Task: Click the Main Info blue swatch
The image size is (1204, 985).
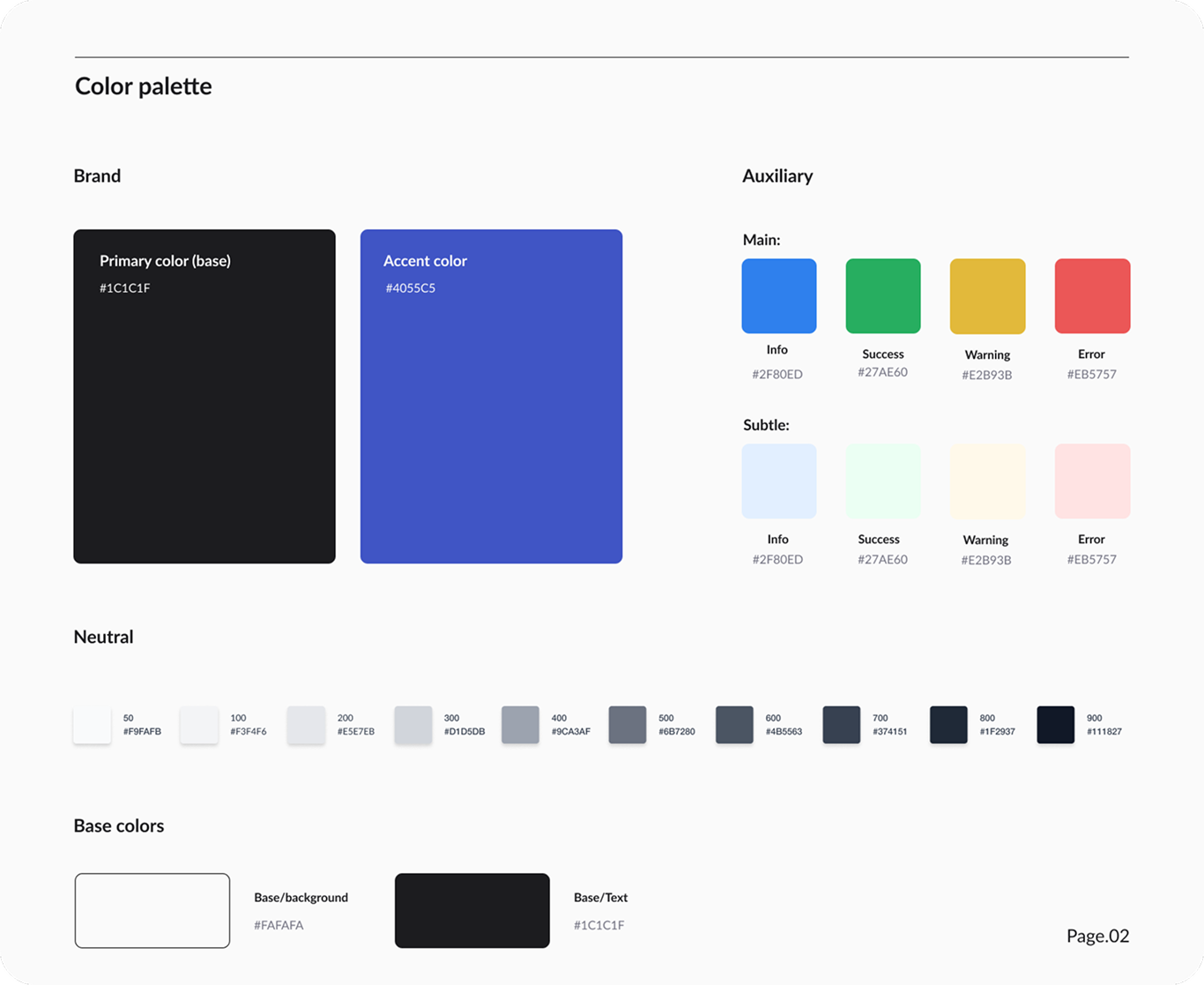Action: pyautogui.click(x=779, y=296)
